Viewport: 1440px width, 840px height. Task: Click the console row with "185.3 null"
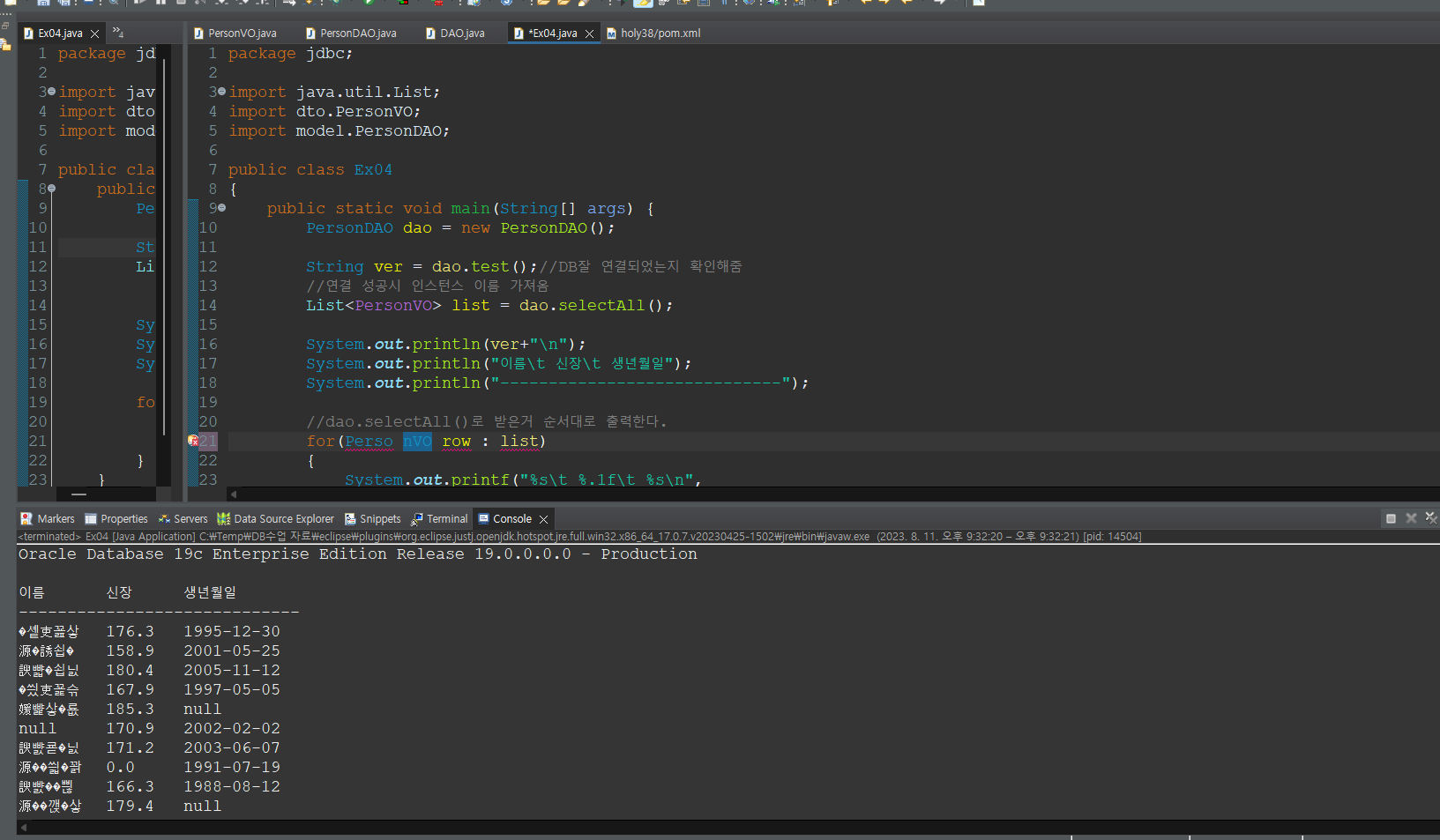pos(120,710)
